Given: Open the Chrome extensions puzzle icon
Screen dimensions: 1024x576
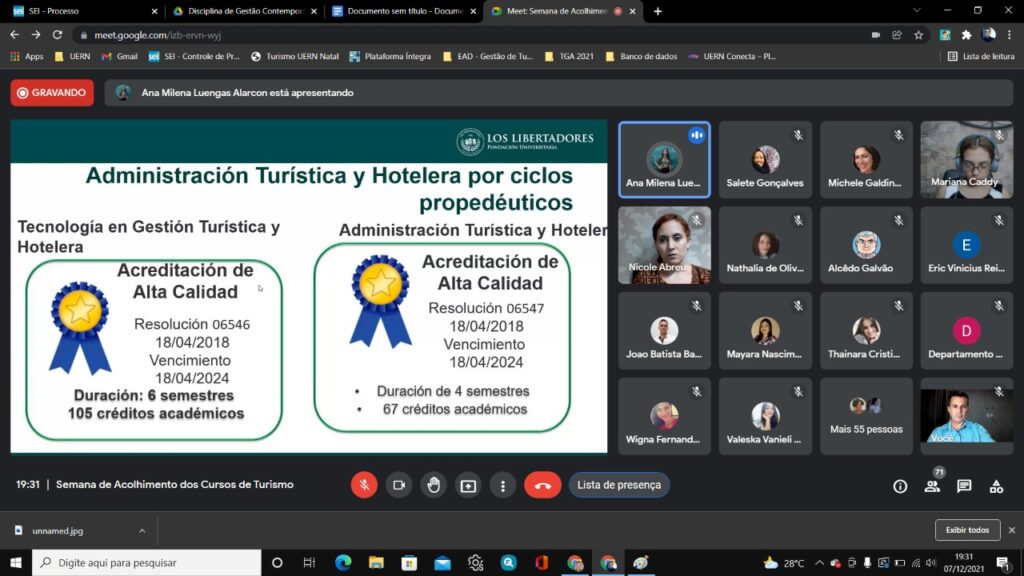Looking at the screenshot, I should pyautogui.click(x=966, y=34).
